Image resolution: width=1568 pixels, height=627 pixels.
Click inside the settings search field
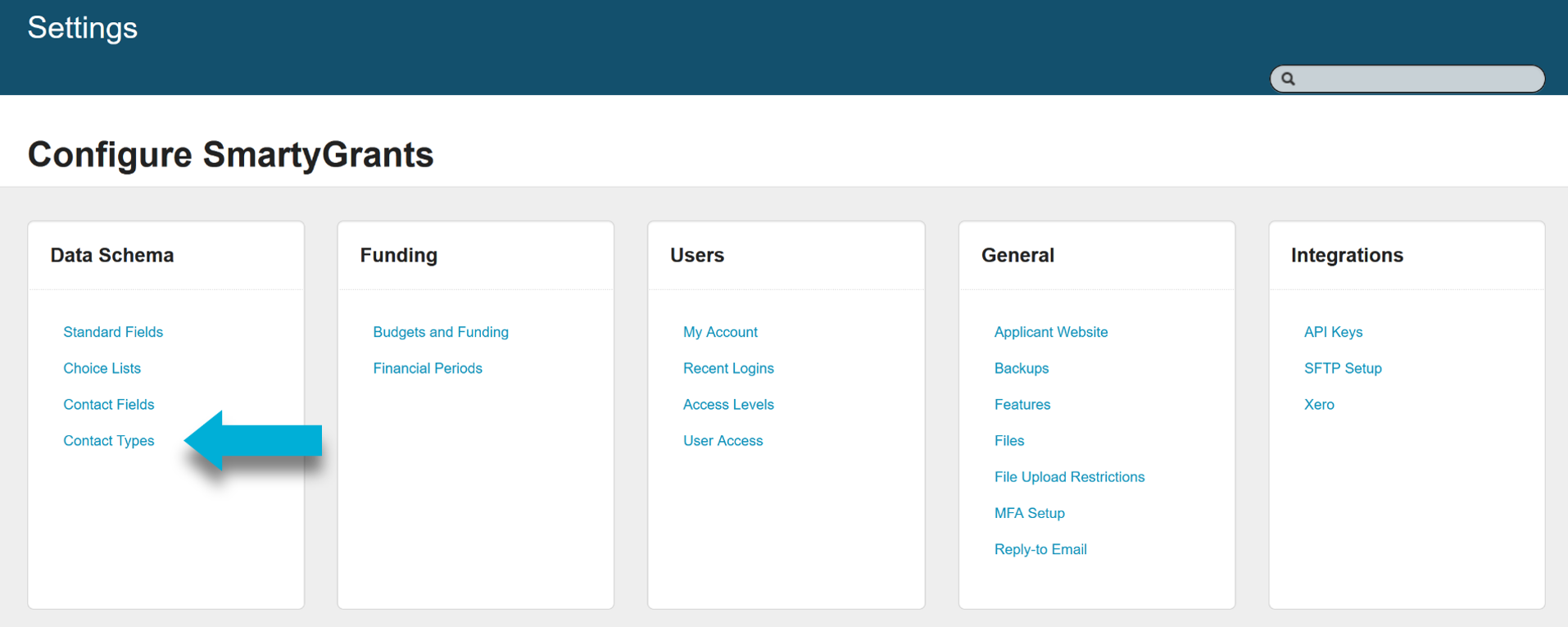pos(1417,79)
